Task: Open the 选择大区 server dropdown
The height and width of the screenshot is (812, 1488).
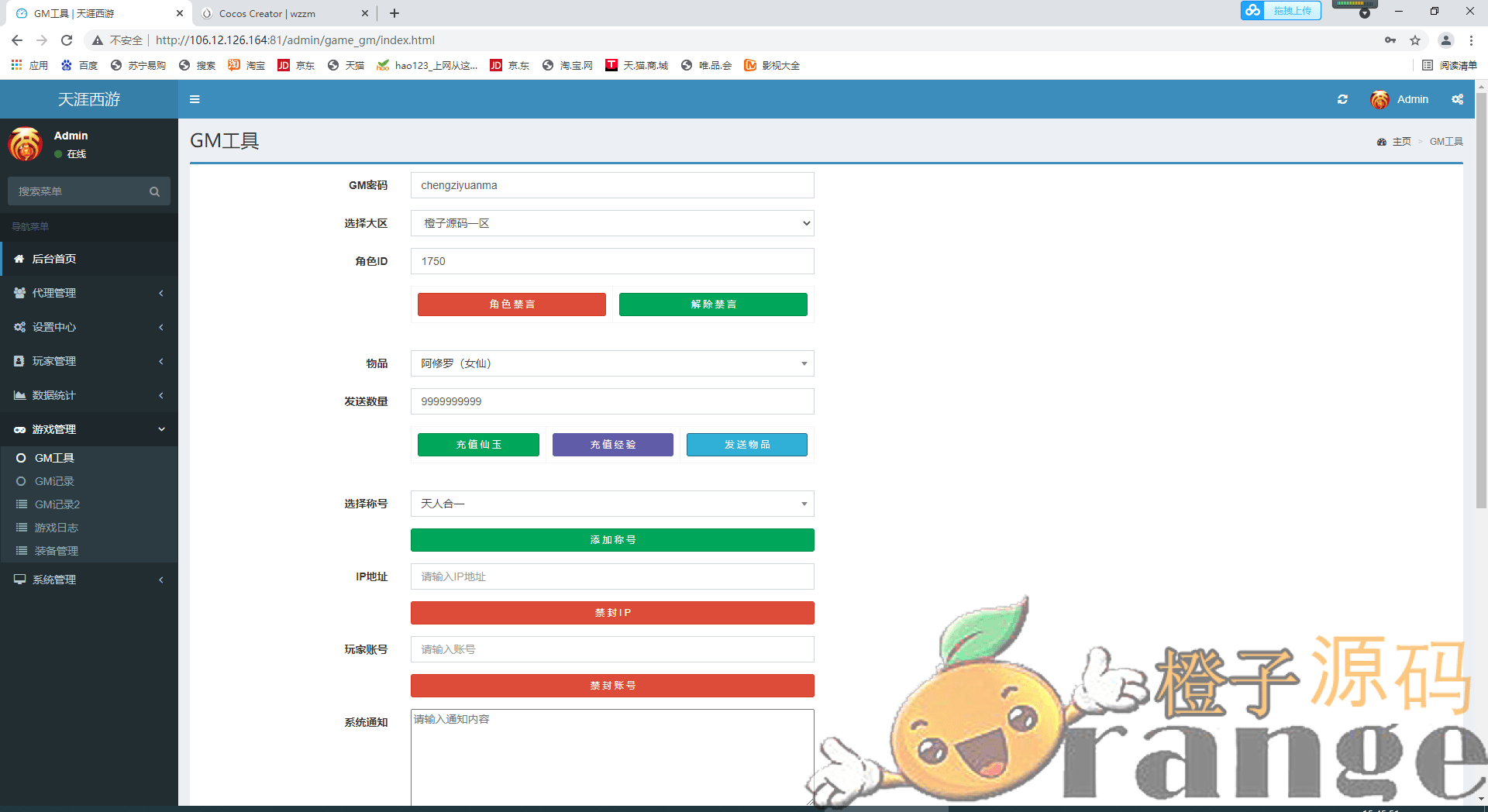Action: pyautogui.click(x=611, y=223)
